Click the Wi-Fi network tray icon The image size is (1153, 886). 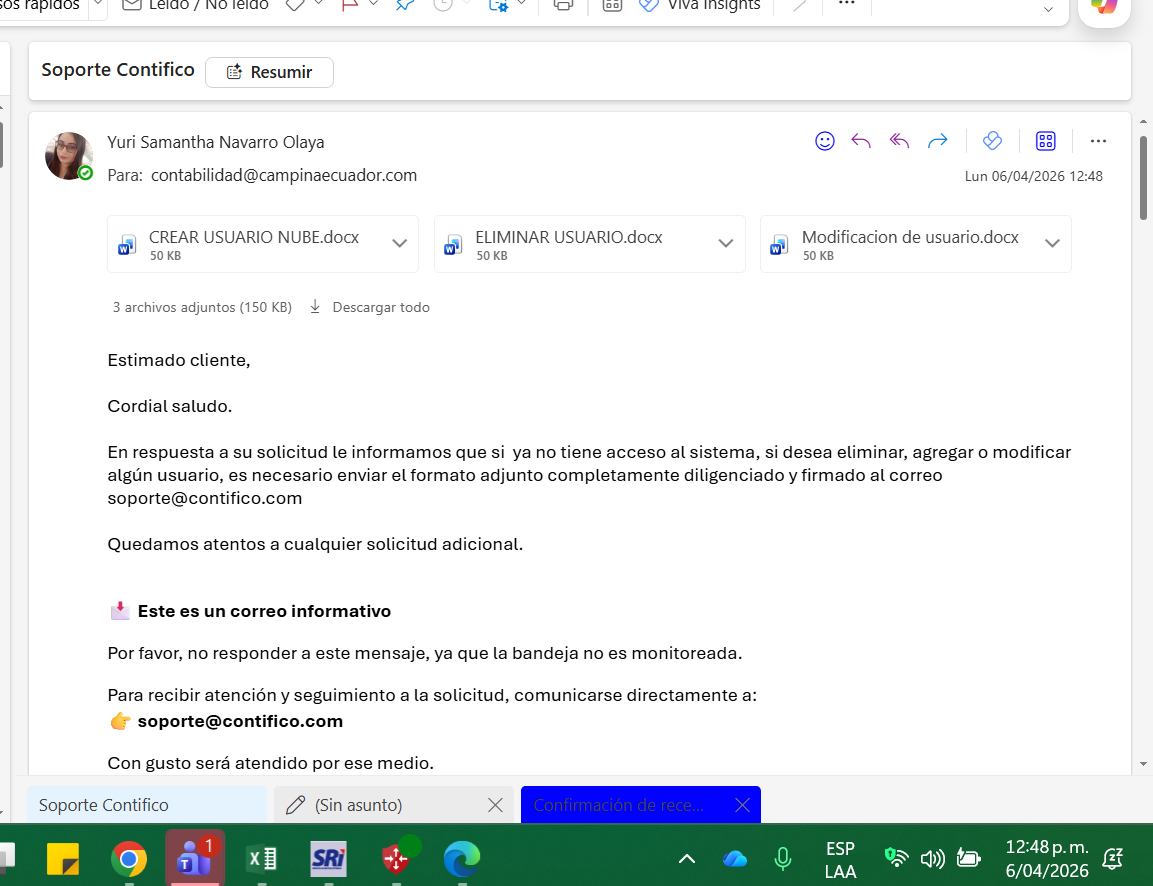point(896,858)
